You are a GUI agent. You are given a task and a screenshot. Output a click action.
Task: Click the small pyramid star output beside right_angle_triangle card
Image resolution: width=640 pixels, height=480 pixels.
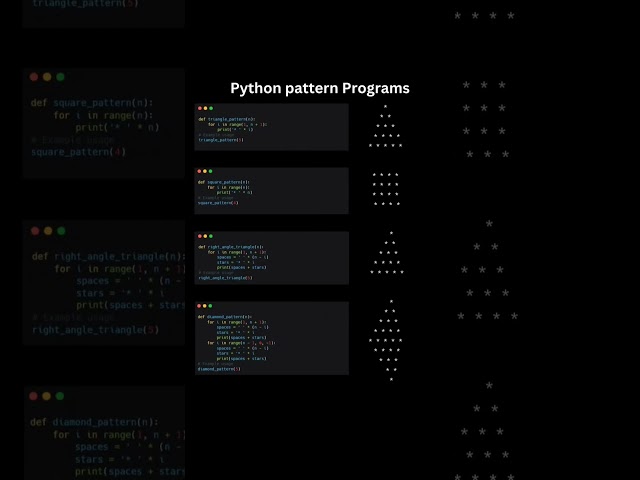(387, 252)
